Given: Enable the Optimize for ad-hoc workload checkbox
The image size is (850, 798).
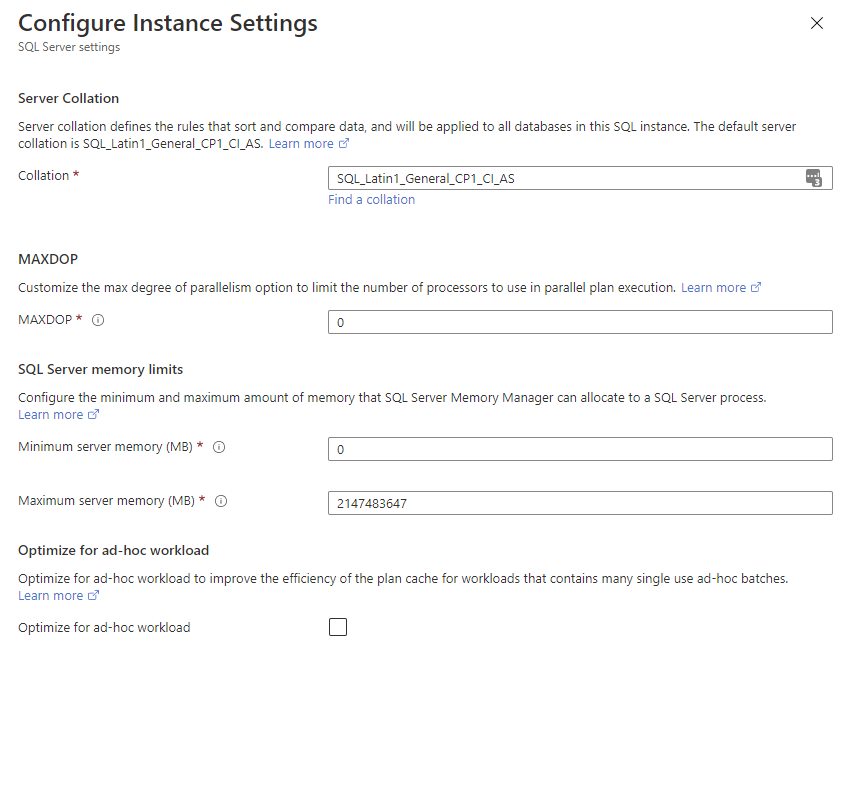Looking at the screenshot, I should coord(337,626).
